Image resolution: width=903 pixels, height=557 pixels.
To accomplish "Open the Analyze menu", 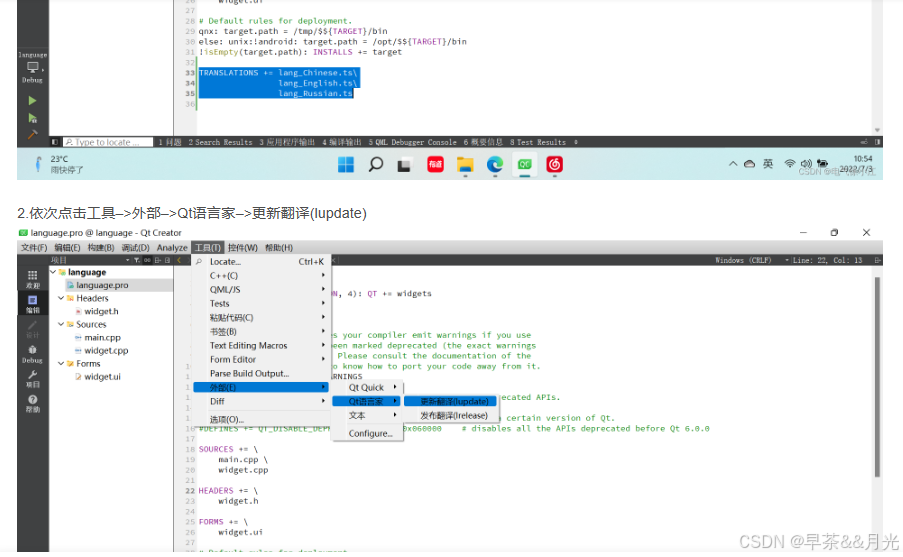I will tap(172, 248).
